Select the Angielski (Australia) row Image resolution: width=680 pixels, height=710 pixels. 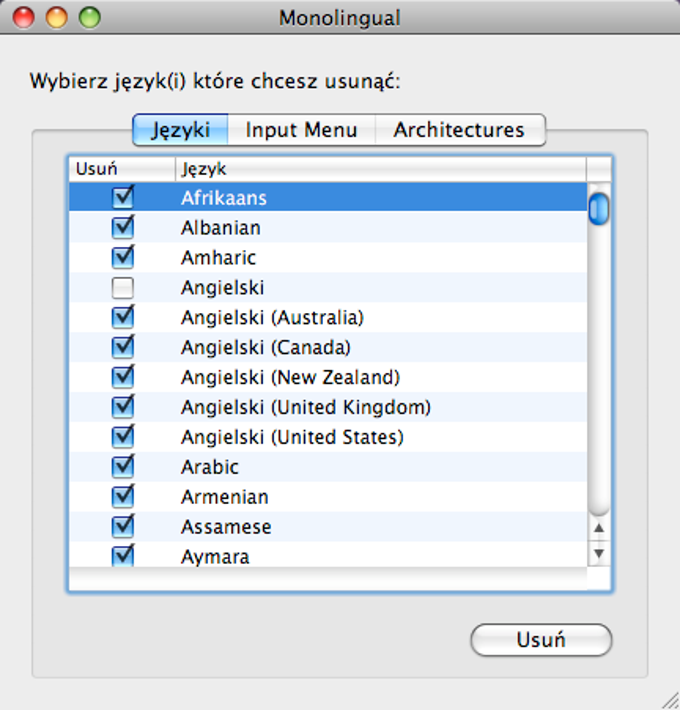pyautogui.click(x=328, y=317)
